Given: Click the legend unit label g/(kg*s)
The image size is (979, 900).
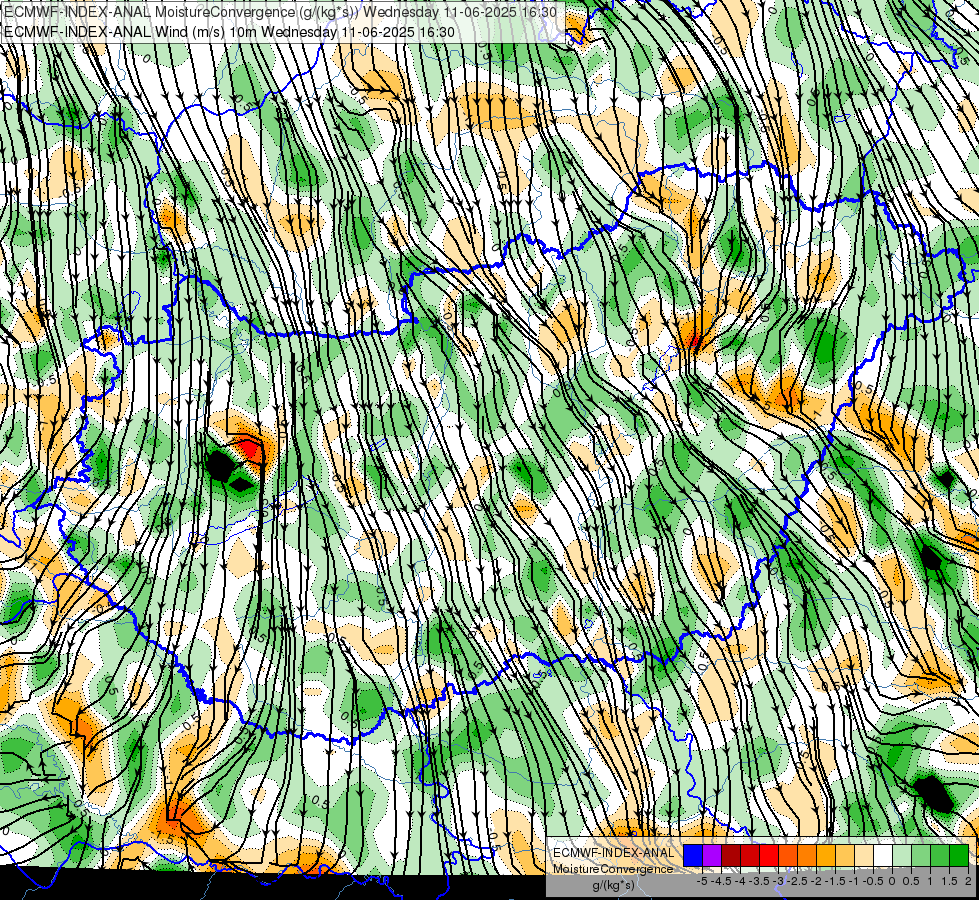Looking at the screenshot, I should pyautogui.click(x=613, y=886).
